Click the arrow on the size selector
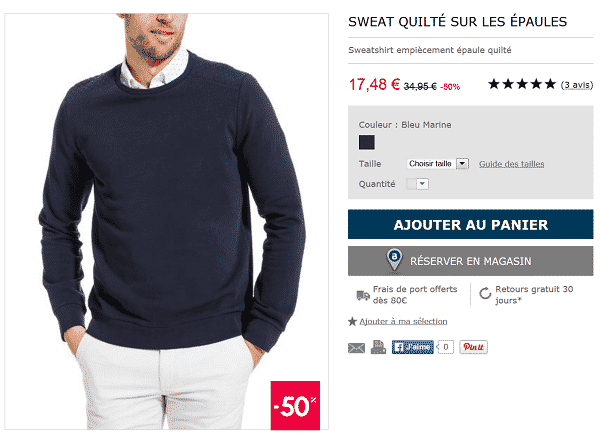The height and width of the screenshot is (435, 600). [x=462, y=164]
